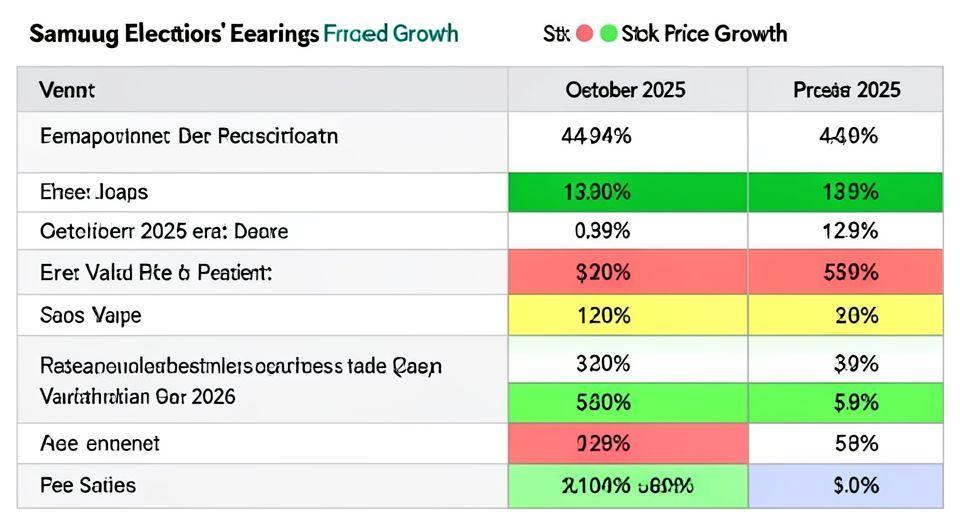Select the Vennt column header

(x=66, y=90)
